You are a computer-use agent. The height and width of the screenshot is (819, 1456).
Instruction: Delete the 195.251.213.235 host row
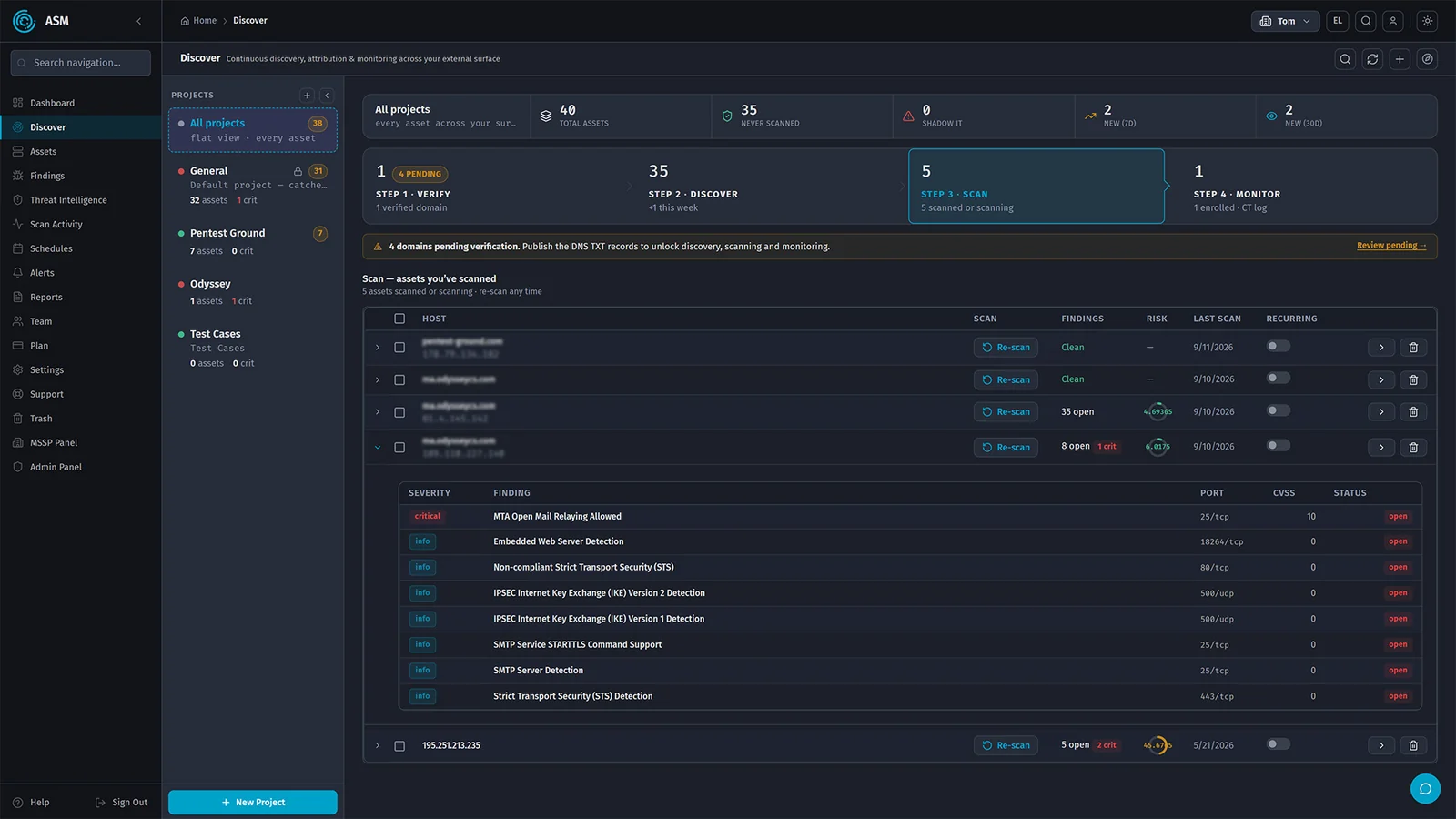click(1413, 745)
